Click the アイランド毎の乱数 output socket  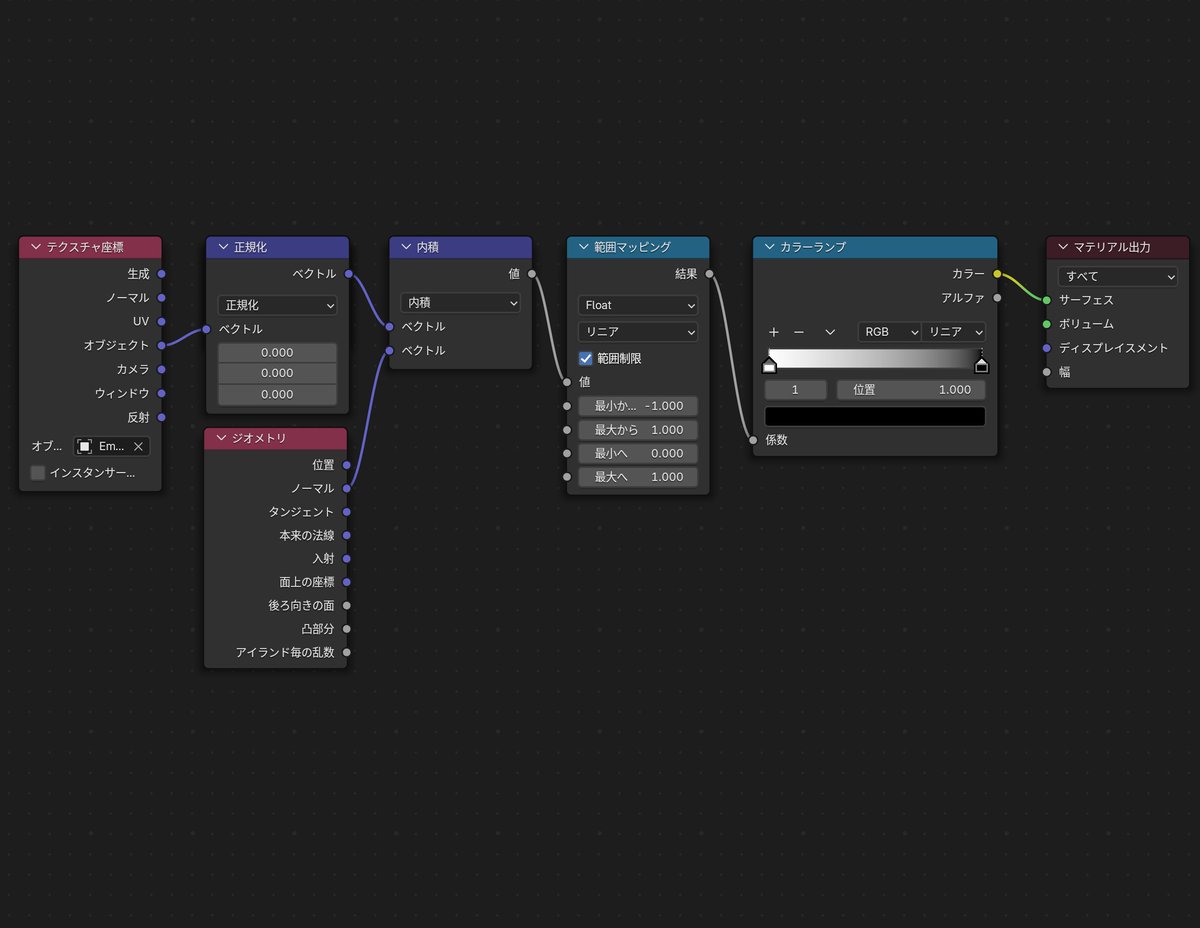pyautogui.click(x=347, y=652)
